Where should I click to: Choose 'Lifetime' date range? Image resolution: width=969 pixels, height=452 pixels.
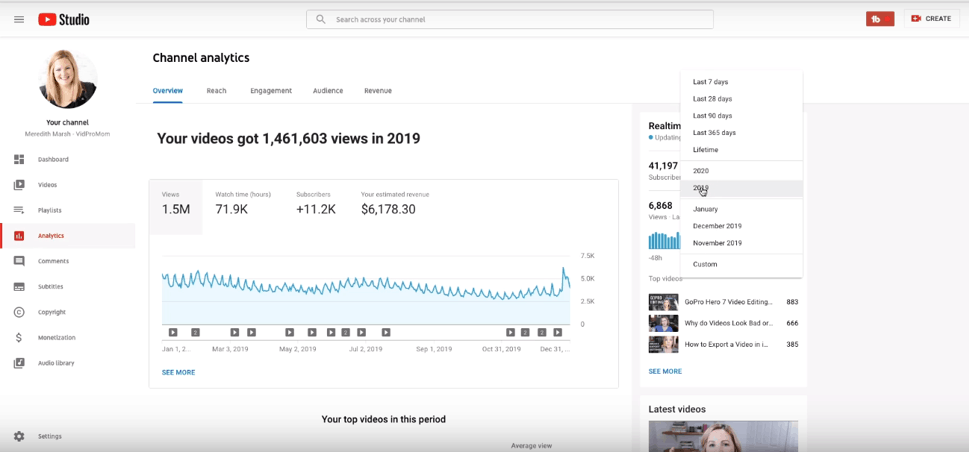pos(742,150)
